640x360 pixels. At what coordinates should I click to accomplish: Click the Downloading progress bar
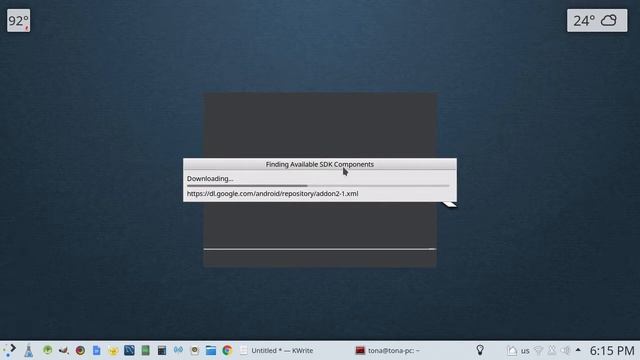pyautogui.click(x=318, y=186)
